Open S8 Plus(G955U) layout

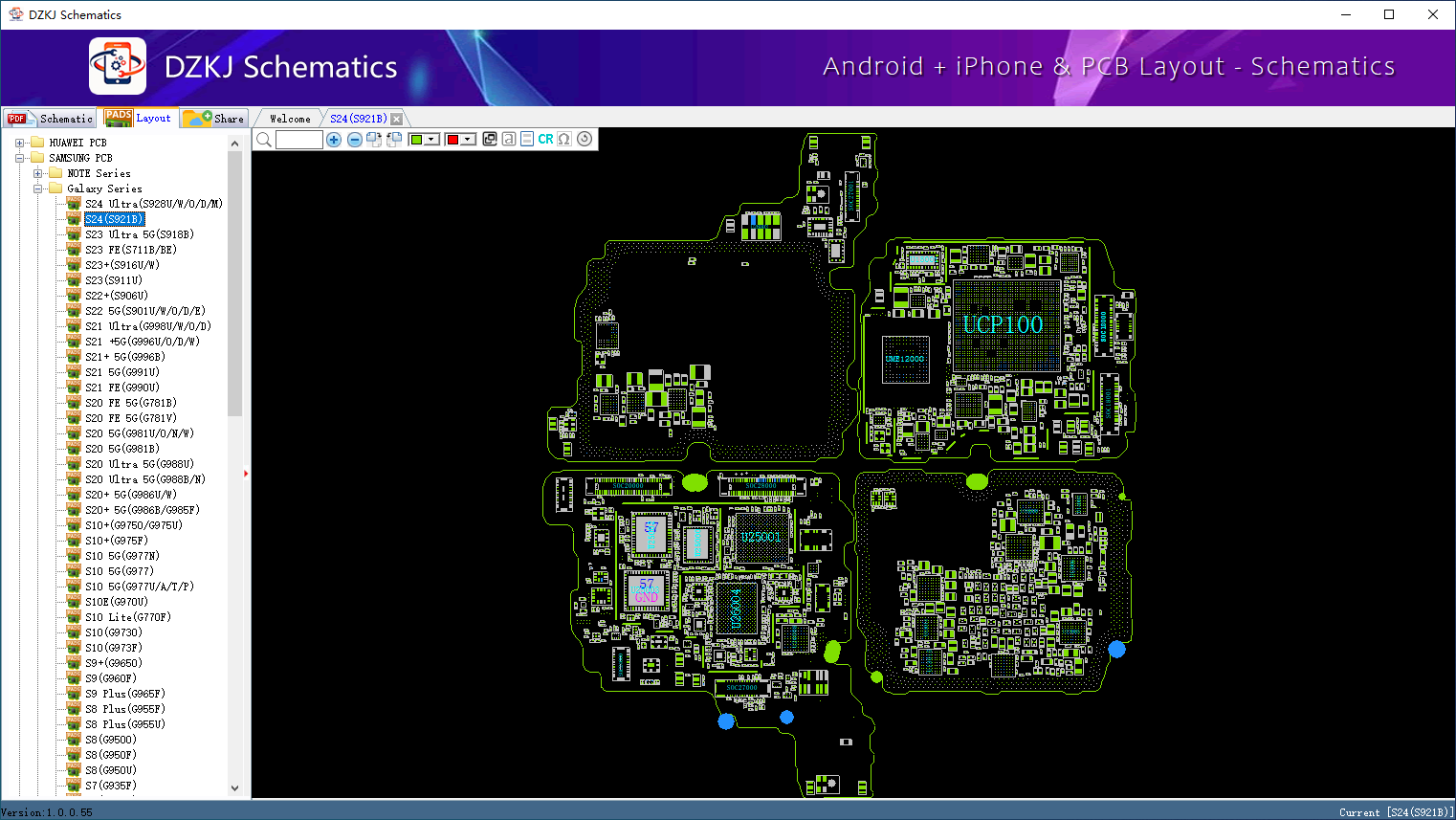pos(125,724)
